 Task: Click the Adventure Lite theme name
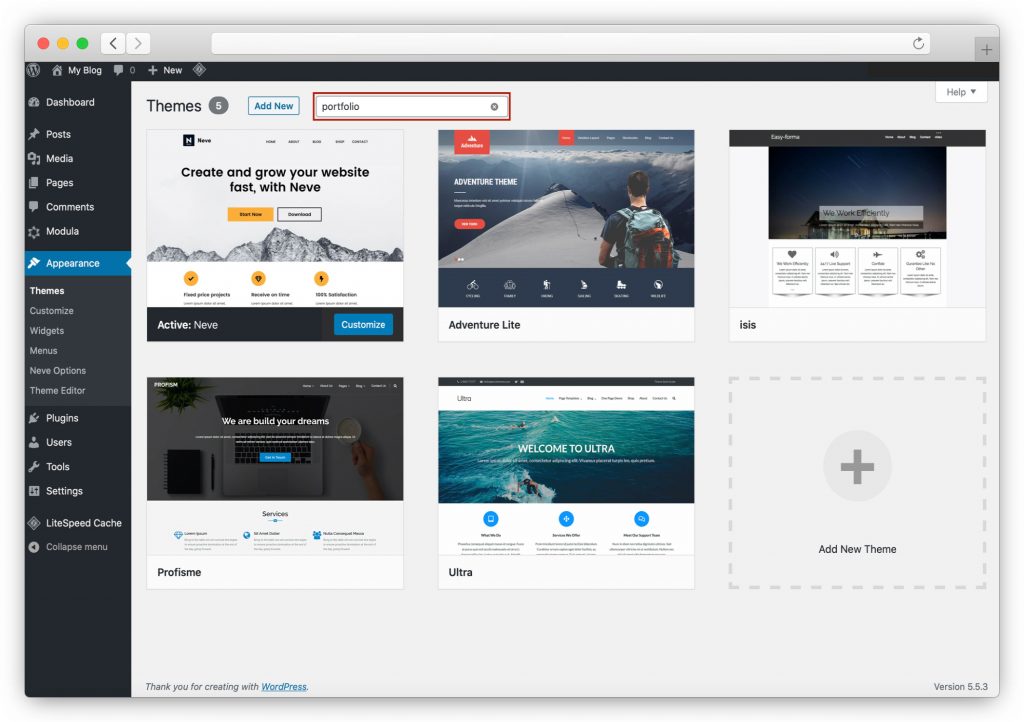coord(485,324)
